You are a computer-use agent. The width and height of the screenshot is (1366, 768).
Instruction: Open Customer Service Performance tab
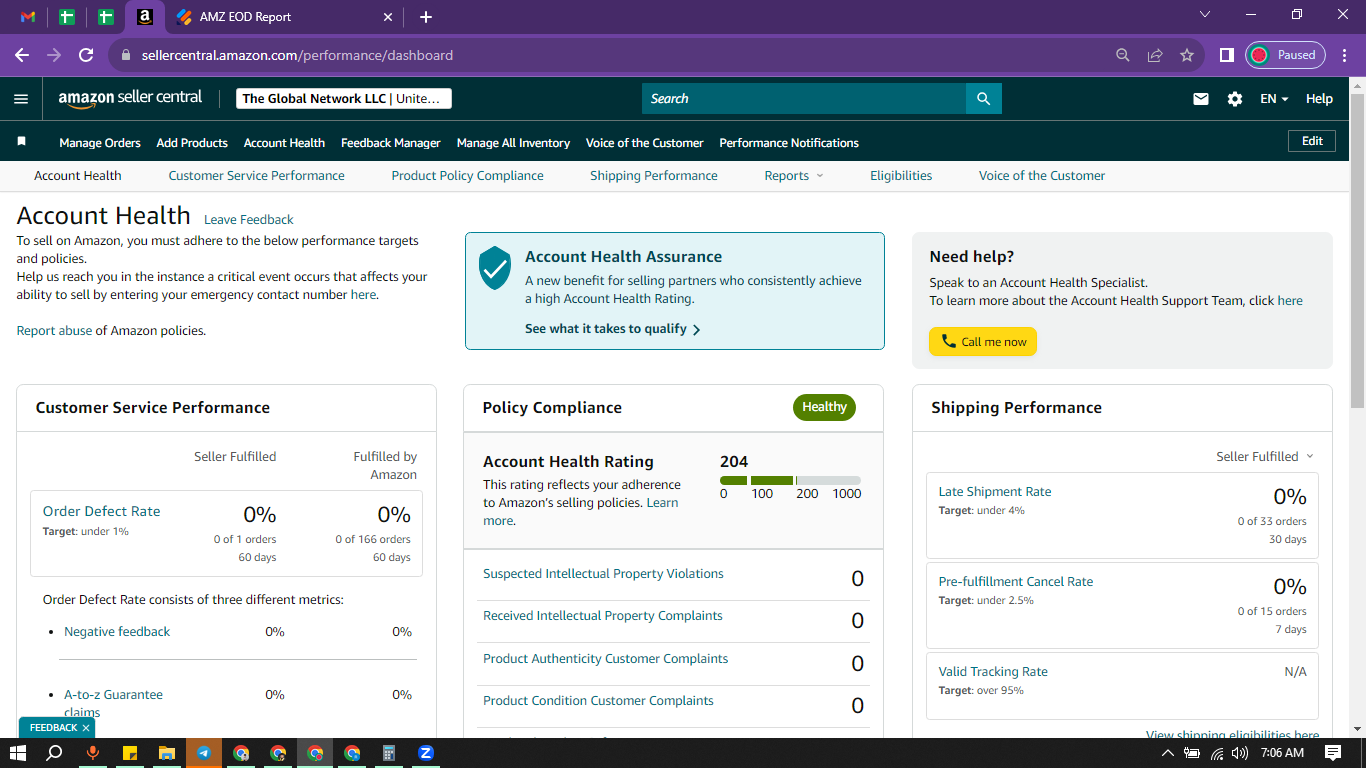tap(256, 175)
